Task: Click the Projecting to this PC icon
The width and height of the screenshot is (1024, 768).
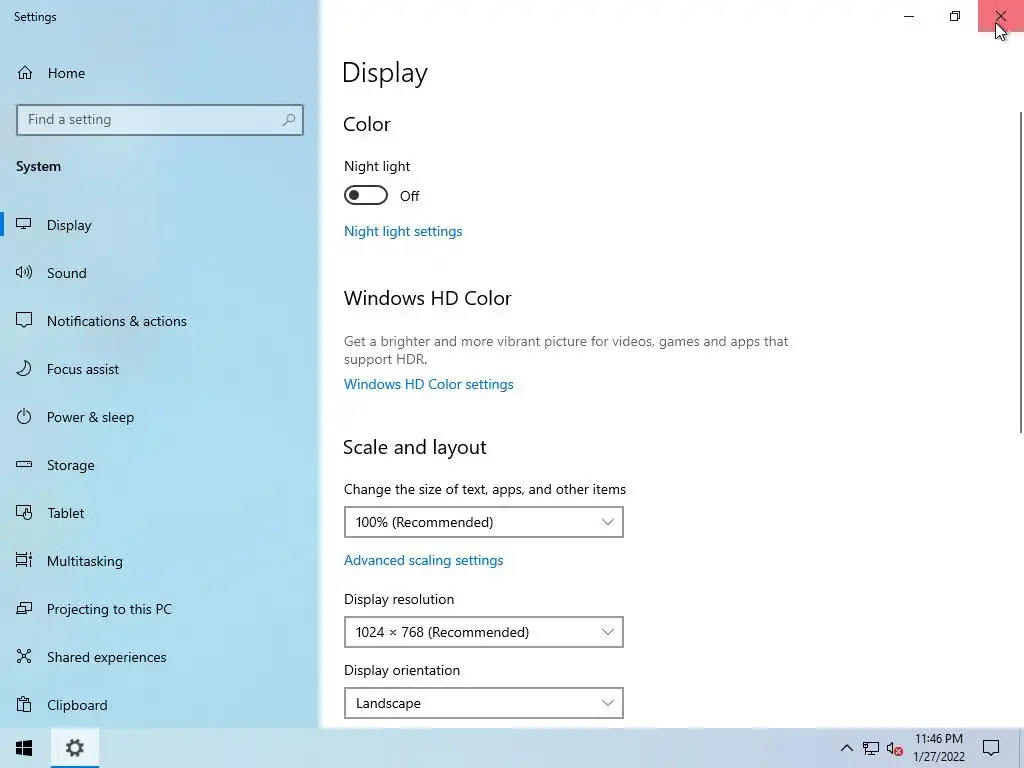Action: point(24,609)
